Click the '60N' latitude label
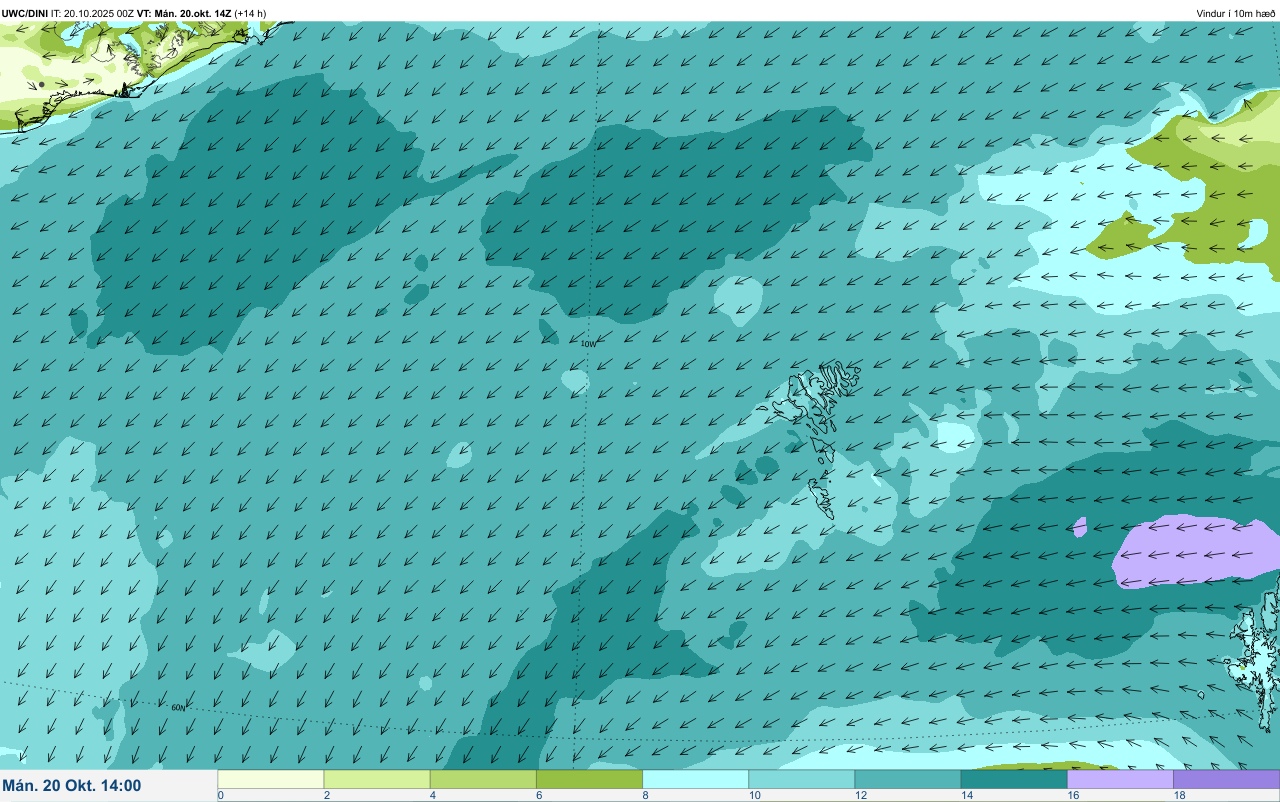Screen dimensions: 1280x802 pyautogui.click(x=178, y=708)
